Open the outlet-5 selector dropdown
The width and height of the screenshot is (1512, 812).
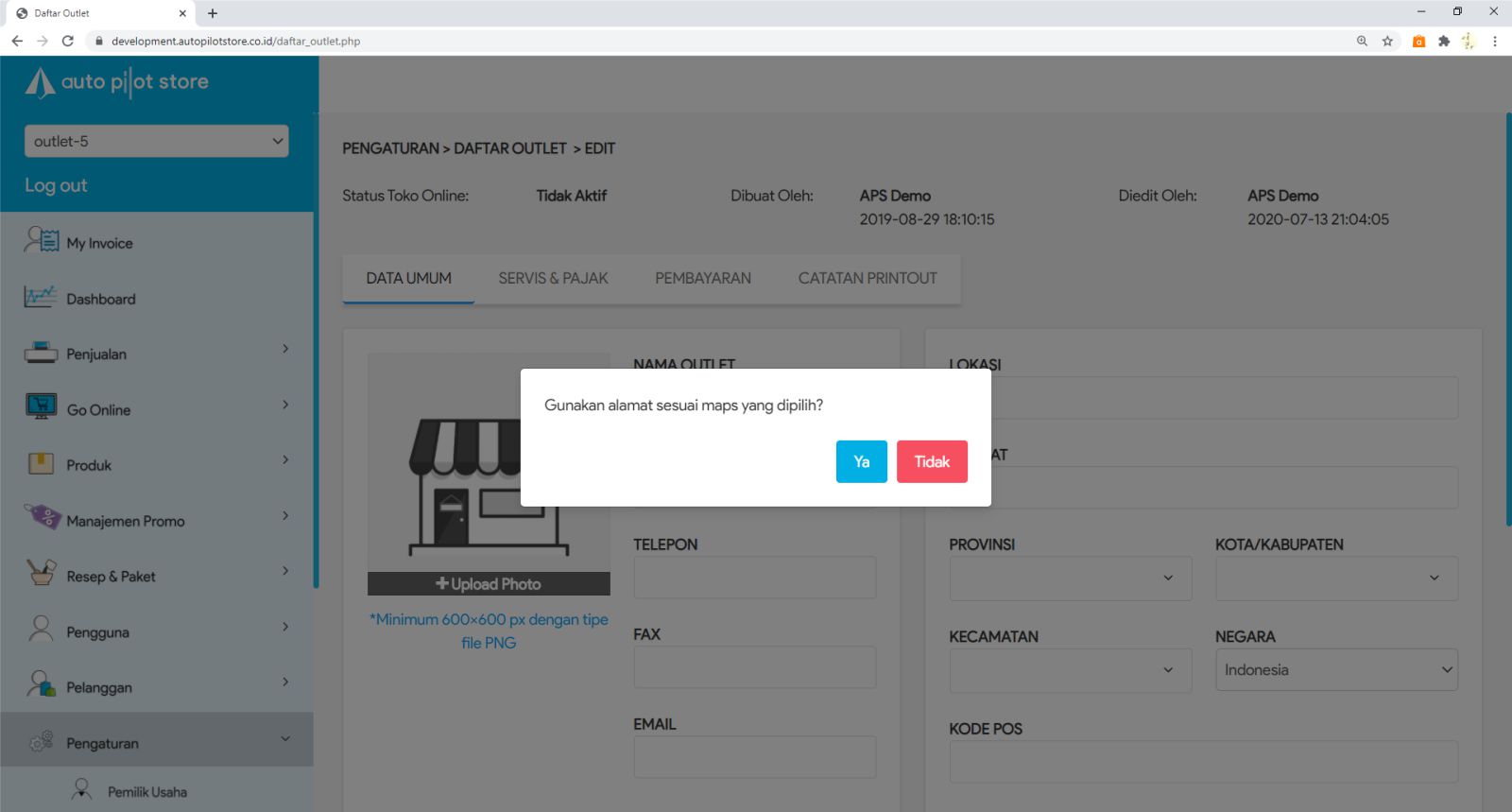click(x=156, y=141)
